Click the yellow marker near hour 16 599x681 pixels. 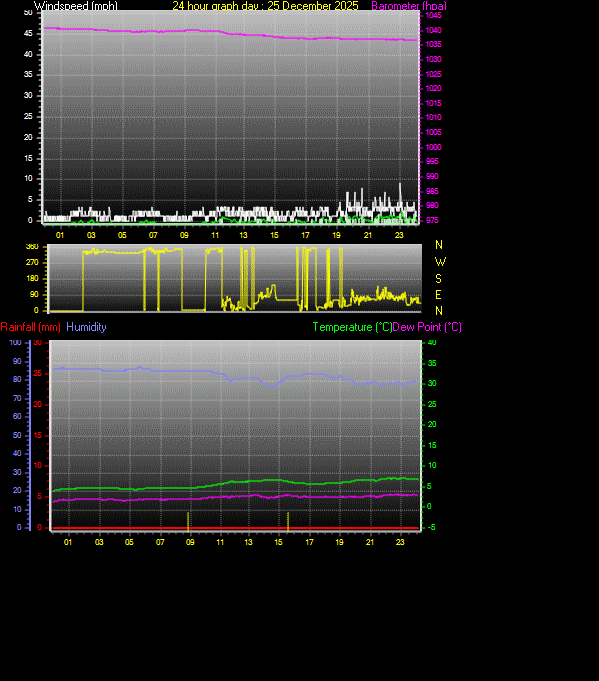point(288,521)
